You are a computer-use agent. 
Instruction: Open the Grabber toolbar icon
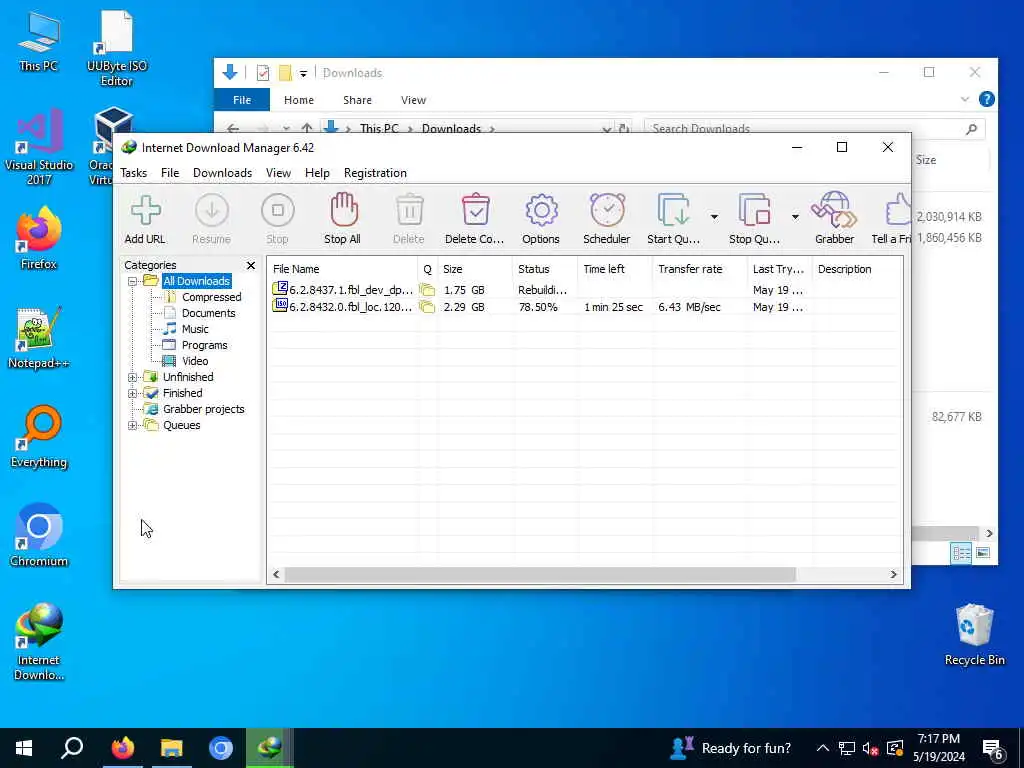point(834,210)
